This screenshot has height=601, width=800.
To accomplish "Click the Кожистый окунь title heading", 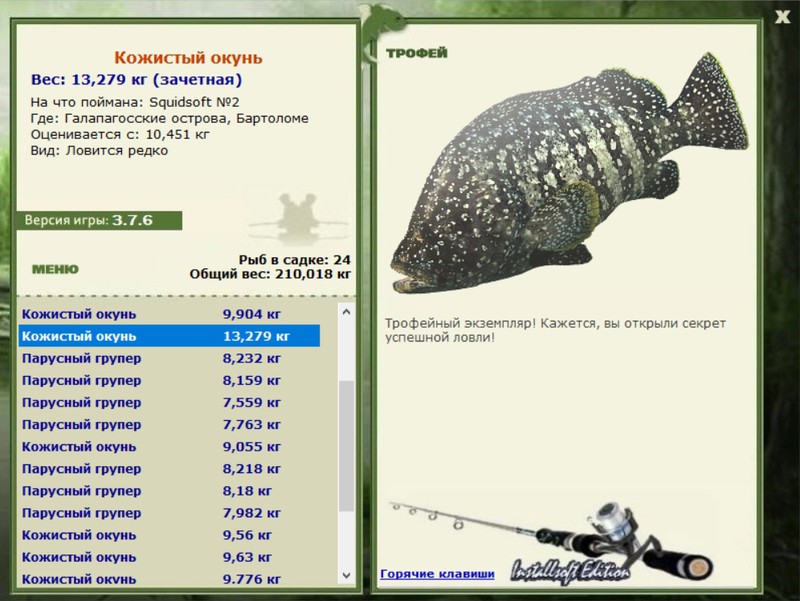I will coord(188,58).
